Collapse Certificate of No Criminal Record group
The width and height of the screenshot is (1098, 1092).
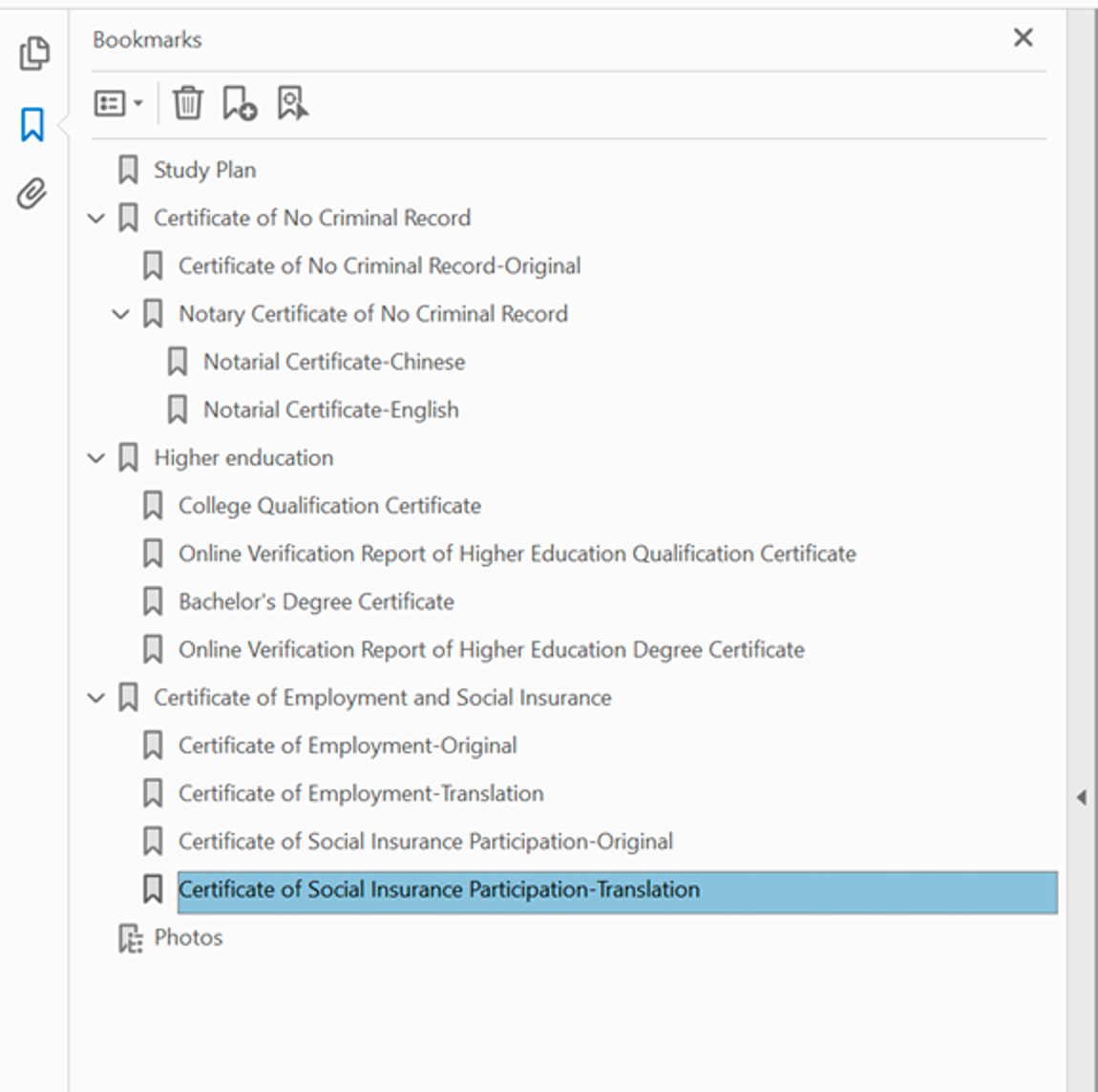pyautogui.click(x=96, y=219)
